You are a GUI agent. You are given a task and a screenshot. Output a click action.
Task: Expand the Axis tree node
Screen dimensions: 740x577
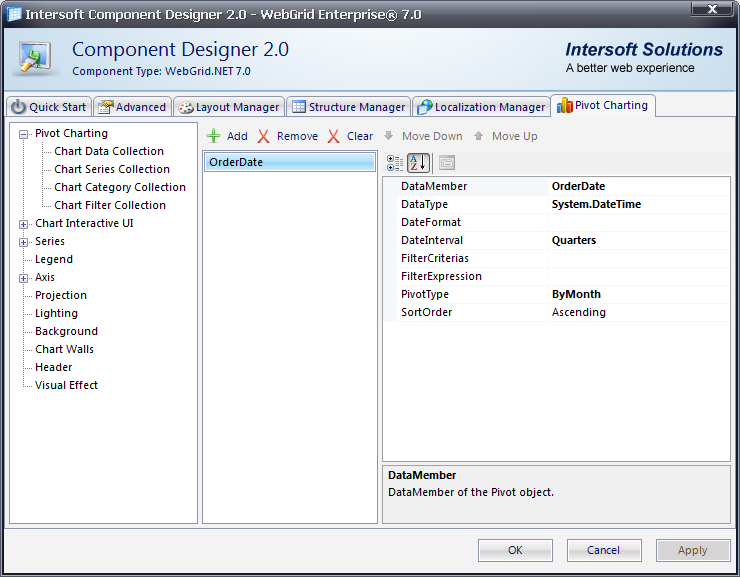pos(23,278)
